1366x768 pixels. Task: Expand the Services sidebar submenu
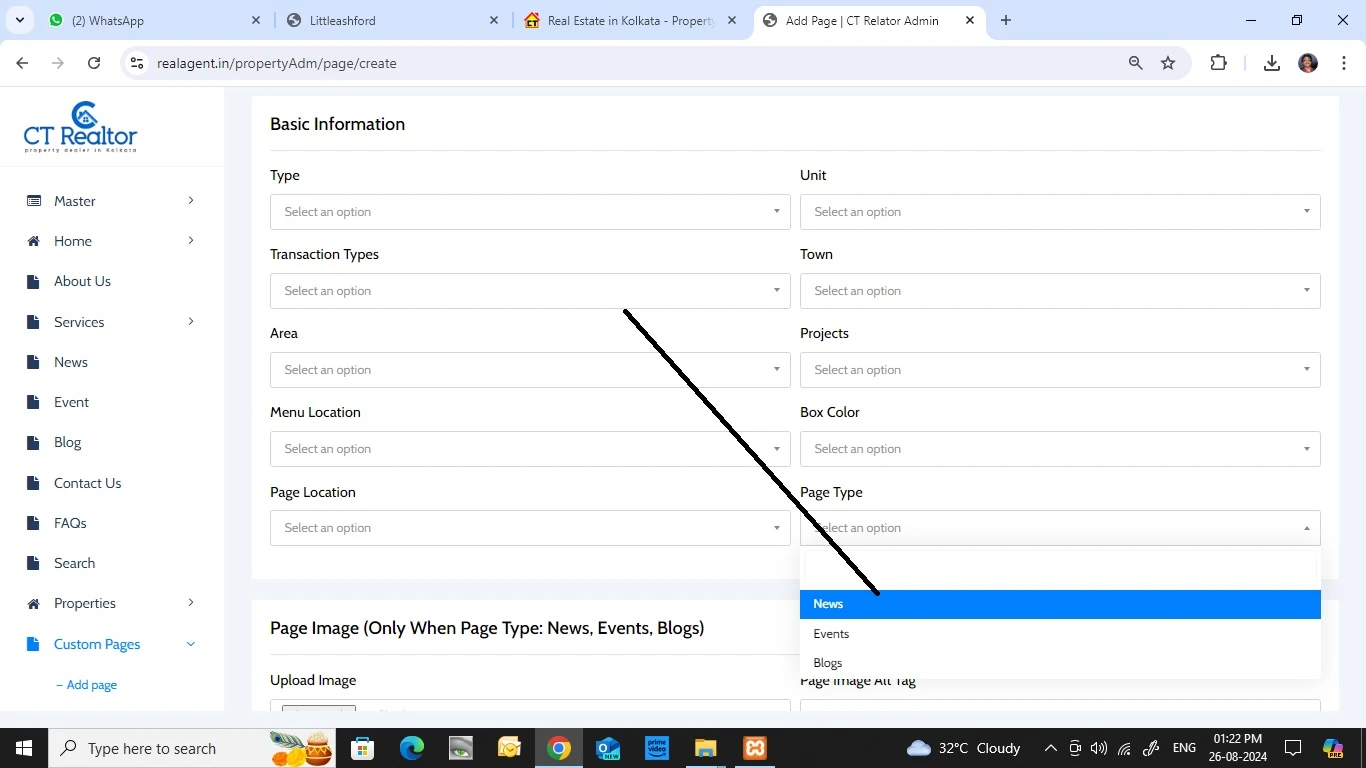pyautogui.click(x=190, y=322)
